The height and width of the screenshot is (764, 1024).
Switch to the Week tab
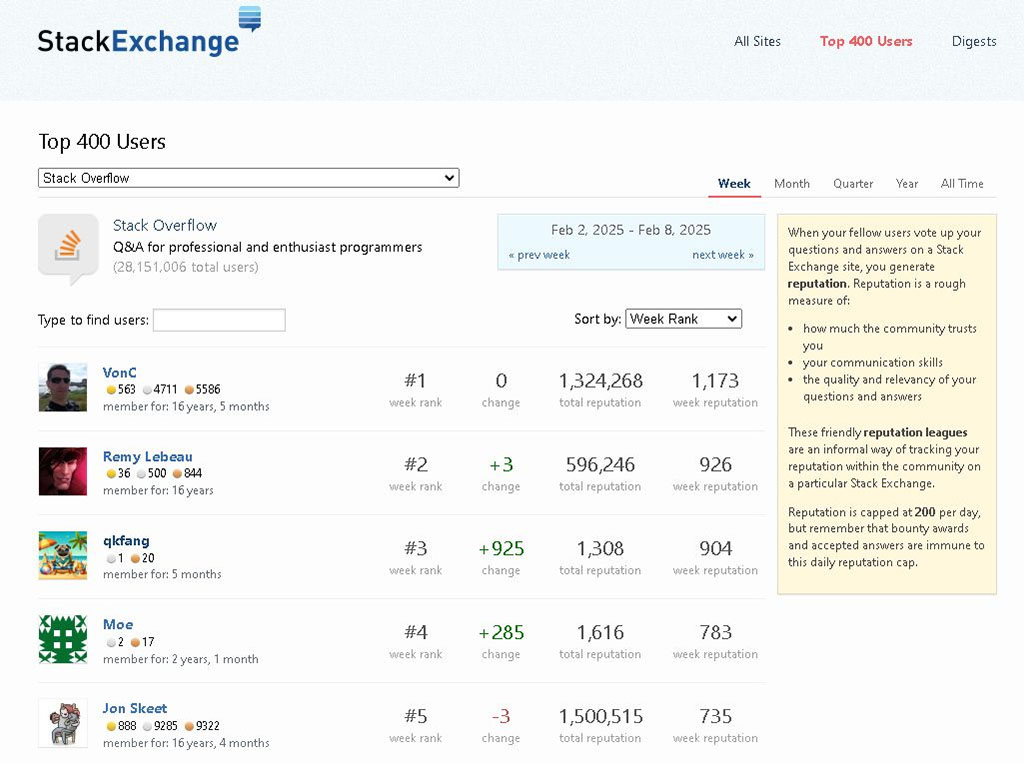point(734,183)
